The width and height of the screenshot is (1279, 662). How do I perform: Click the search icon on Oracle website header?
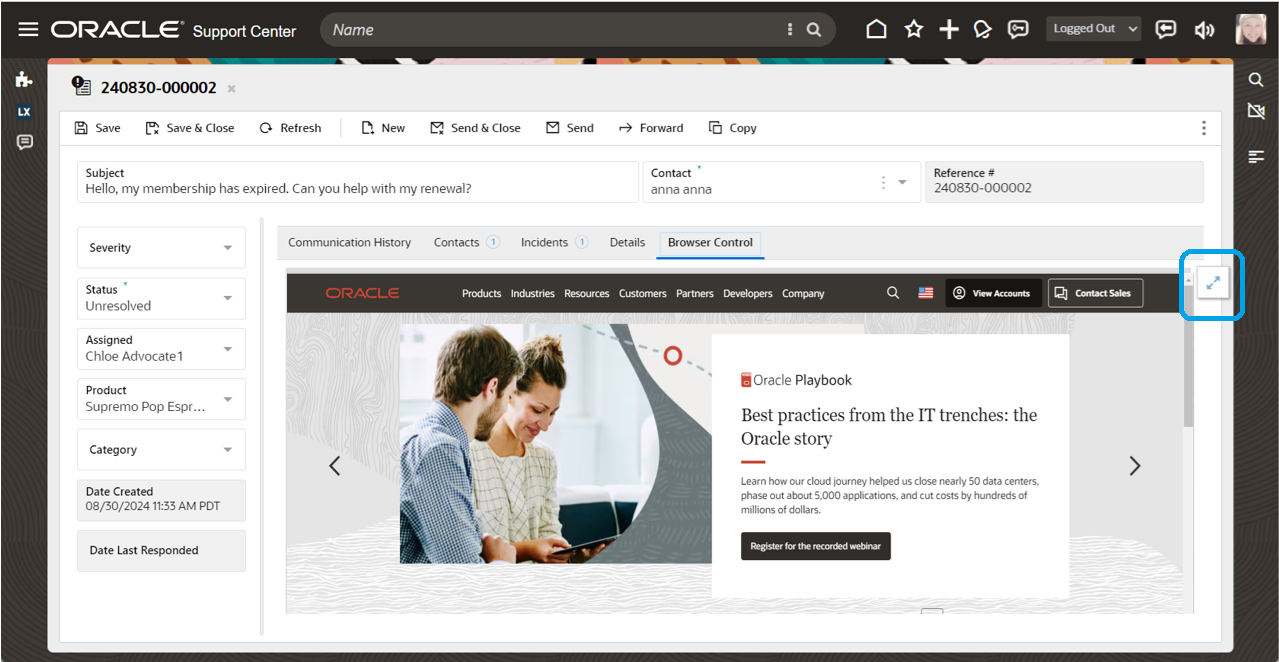(893, 293)
